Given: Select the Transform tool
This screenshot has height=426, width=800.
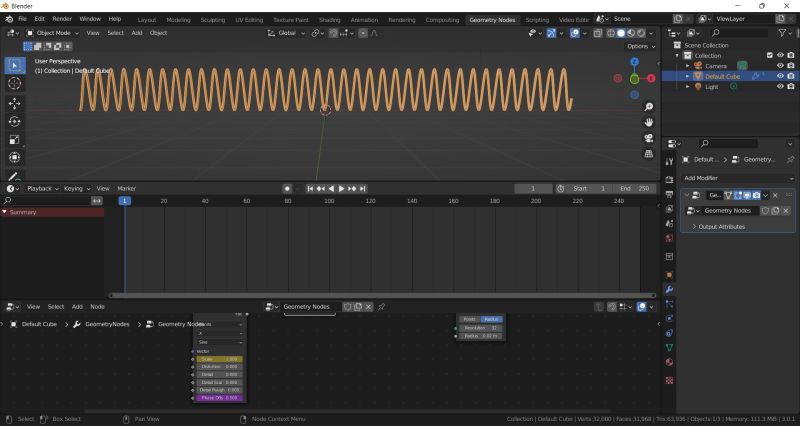Looking at the screenshot, I should (x=15, y=157).
